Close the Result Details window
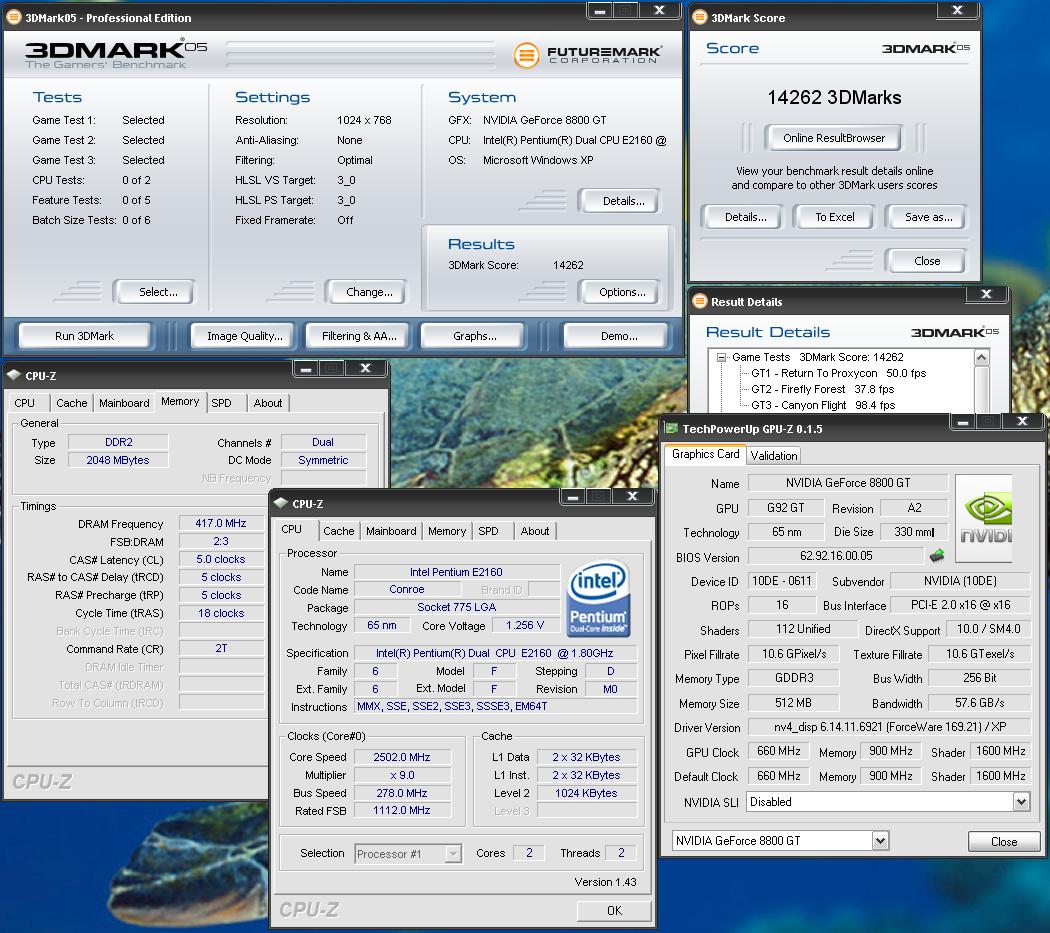This screenshot has width=1050, height=933. 986,293
